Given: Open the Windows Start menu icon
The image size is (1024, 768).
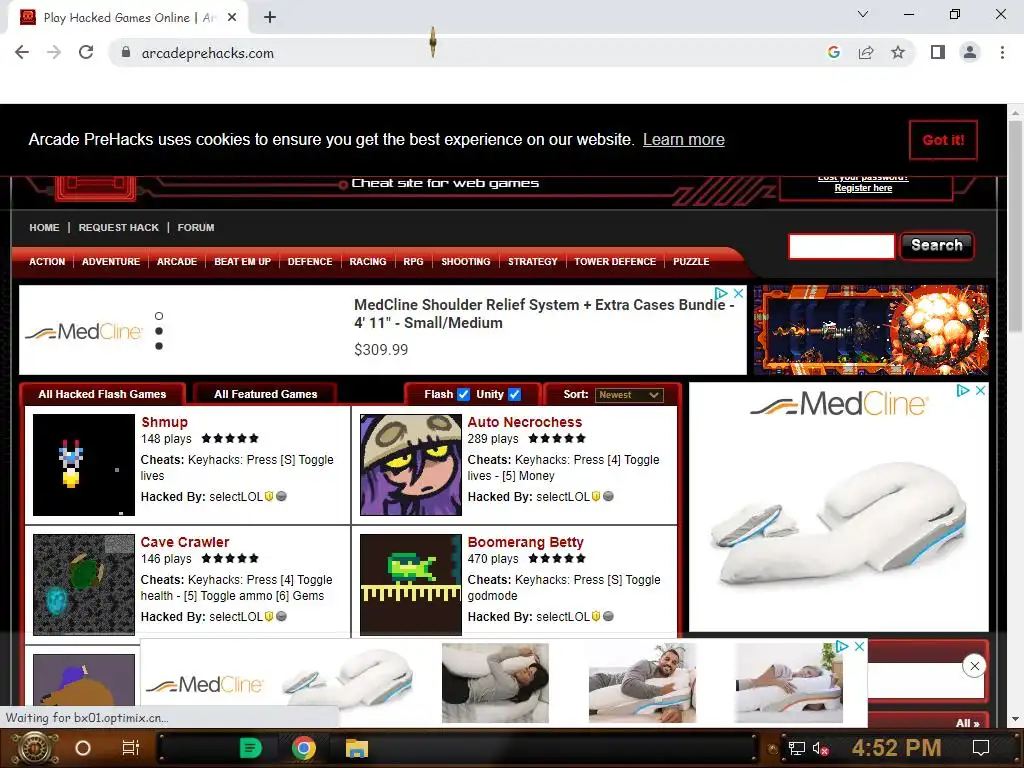Looking at the screenshot, I should (33, 748).
